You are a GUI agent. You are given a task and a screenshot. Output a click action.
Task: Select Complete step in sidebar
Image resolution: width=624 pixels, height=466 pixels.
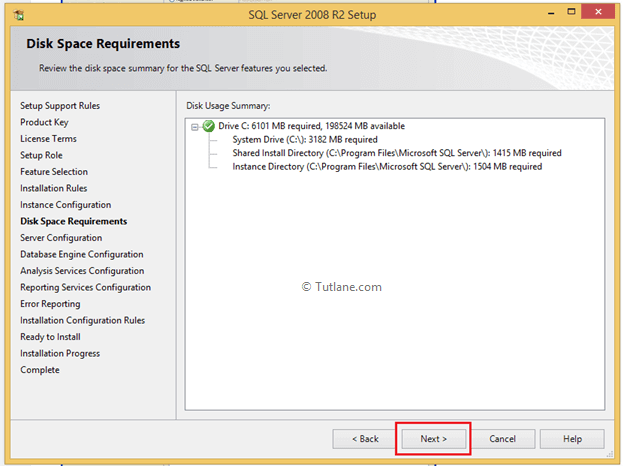point(40,370)
